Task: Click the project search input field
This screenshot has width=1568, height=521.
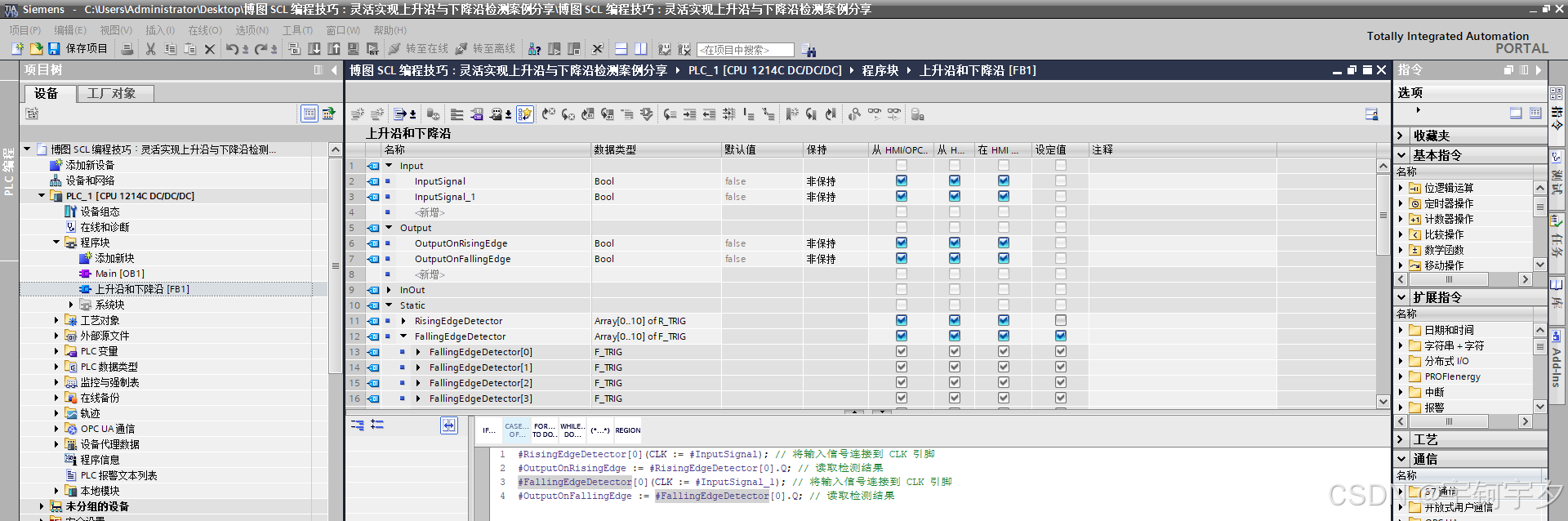Action: point(746,50)
